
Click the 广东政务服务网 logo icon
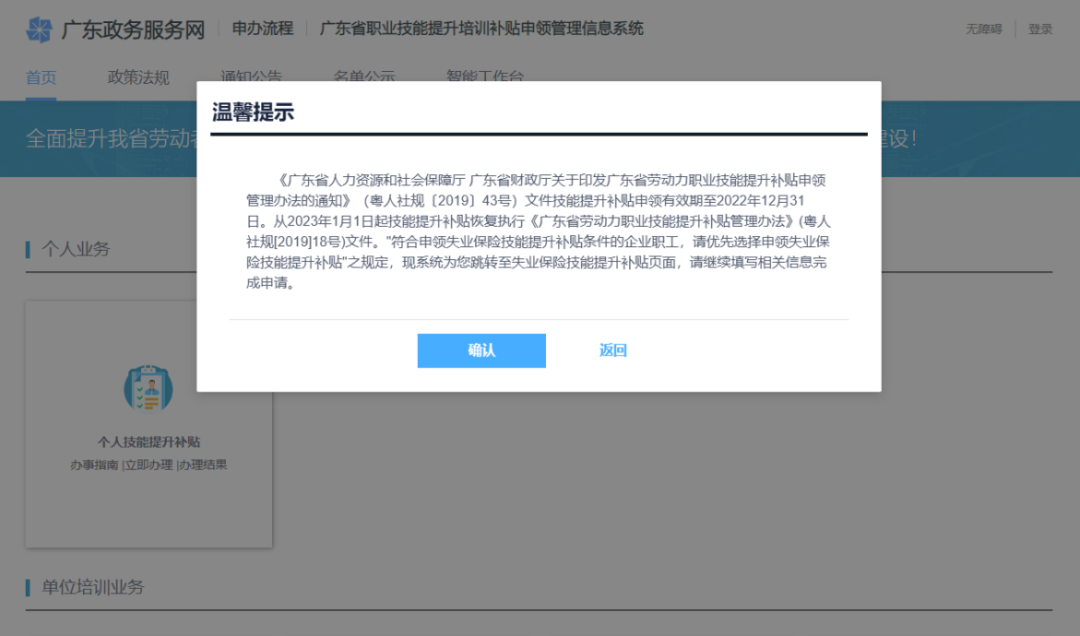click(x=39, y=29)
